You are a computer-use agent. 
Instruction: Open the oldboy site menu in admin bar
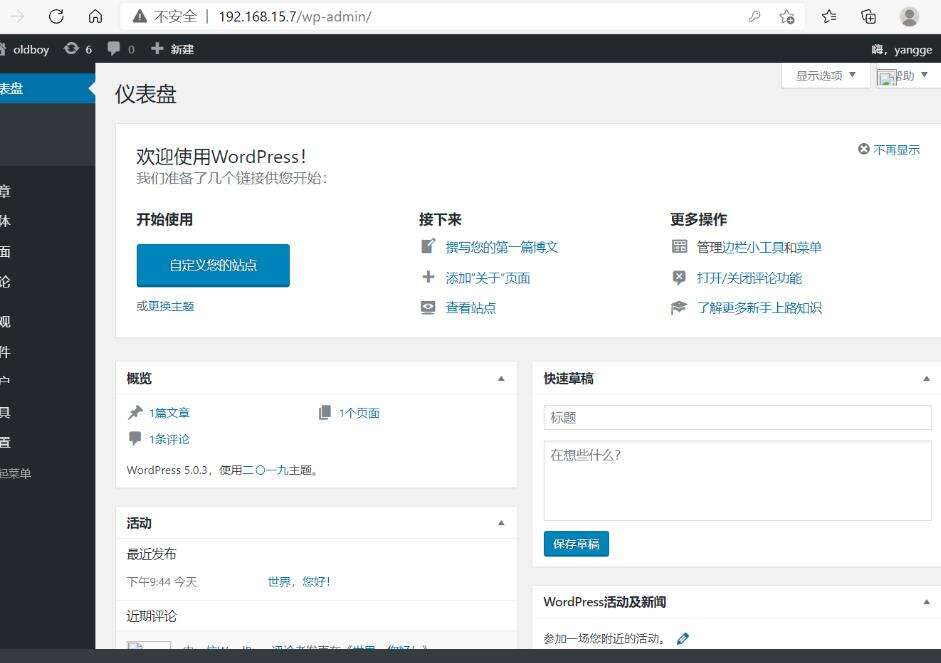(25, 49)
